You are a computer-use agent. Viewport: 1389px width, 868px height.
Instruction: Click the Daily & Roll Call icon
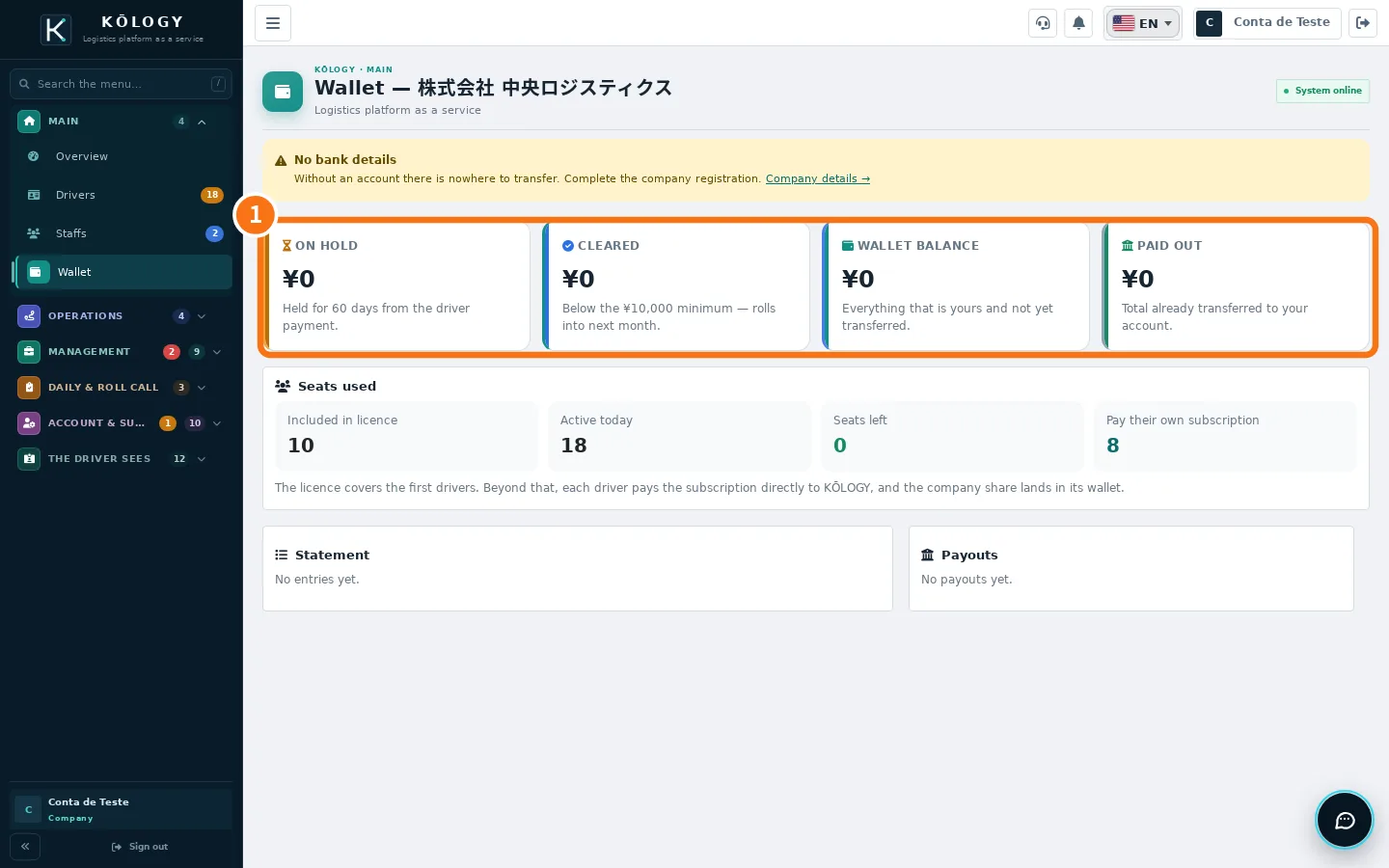(x=29, y=388)
